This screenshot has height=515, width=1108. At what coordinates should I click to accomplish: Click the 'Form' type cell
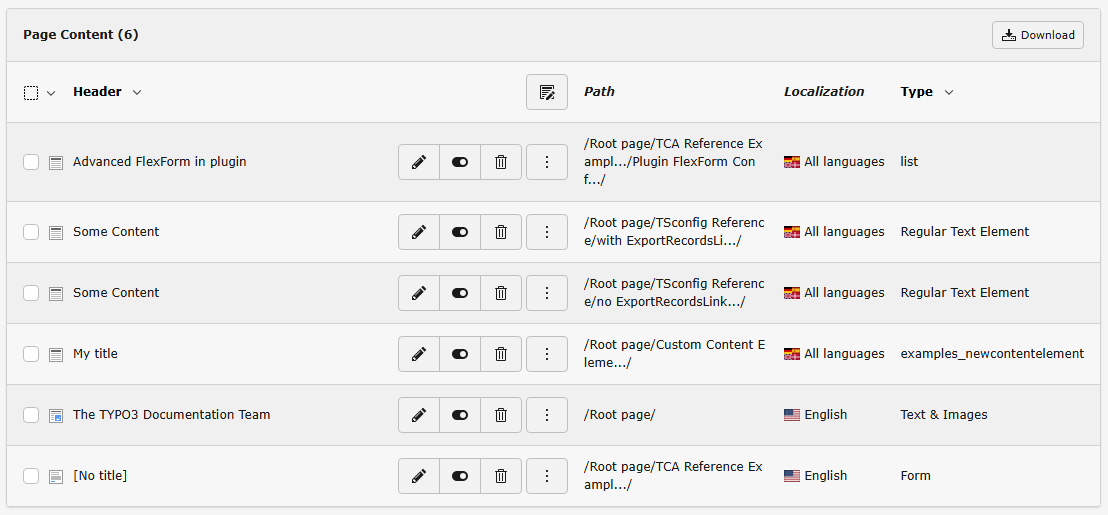(916, 476)
